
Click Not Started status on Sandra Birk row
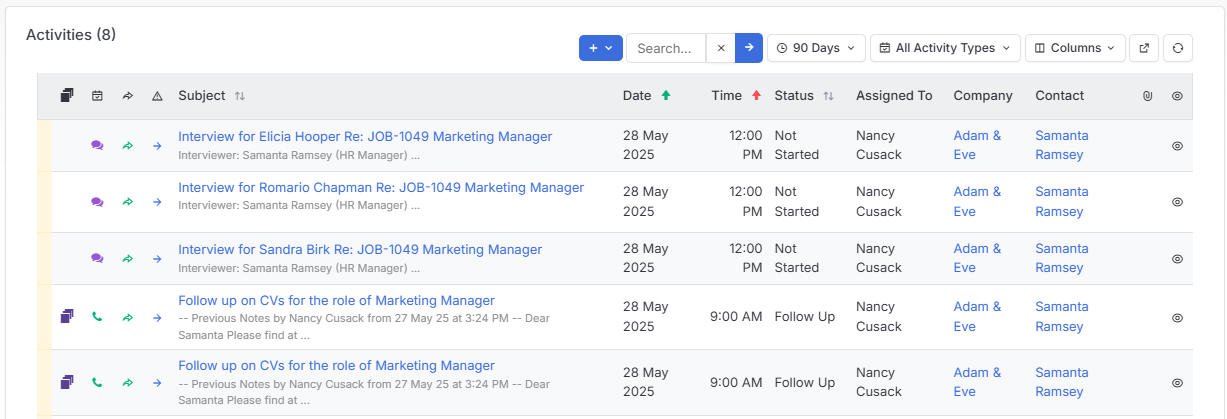797,258
